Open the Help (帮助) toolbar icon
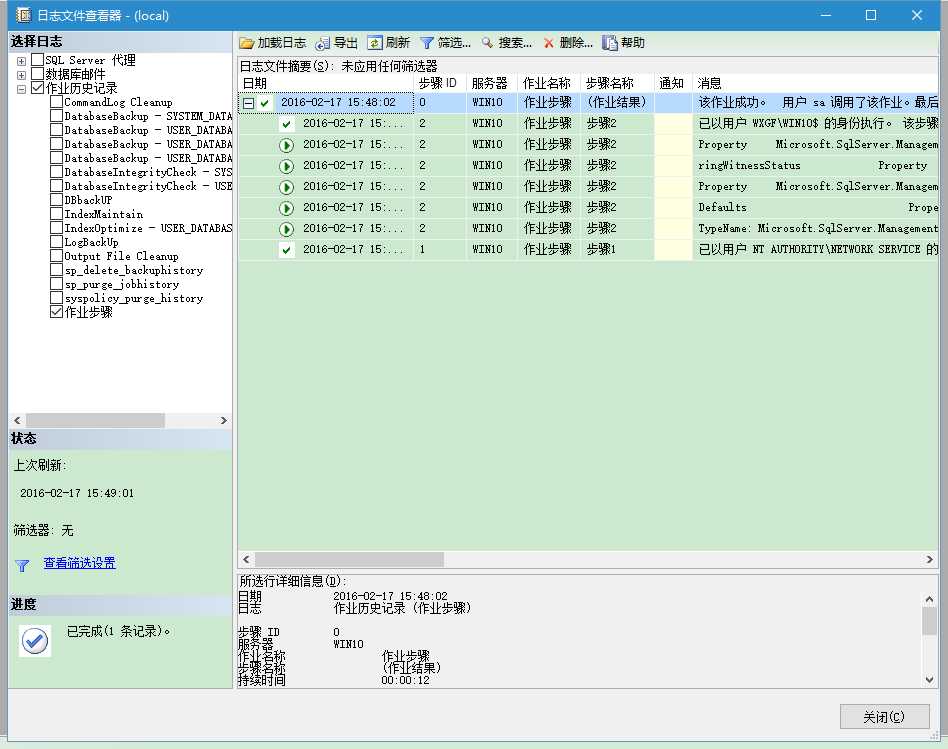 (x=610, y=43)
